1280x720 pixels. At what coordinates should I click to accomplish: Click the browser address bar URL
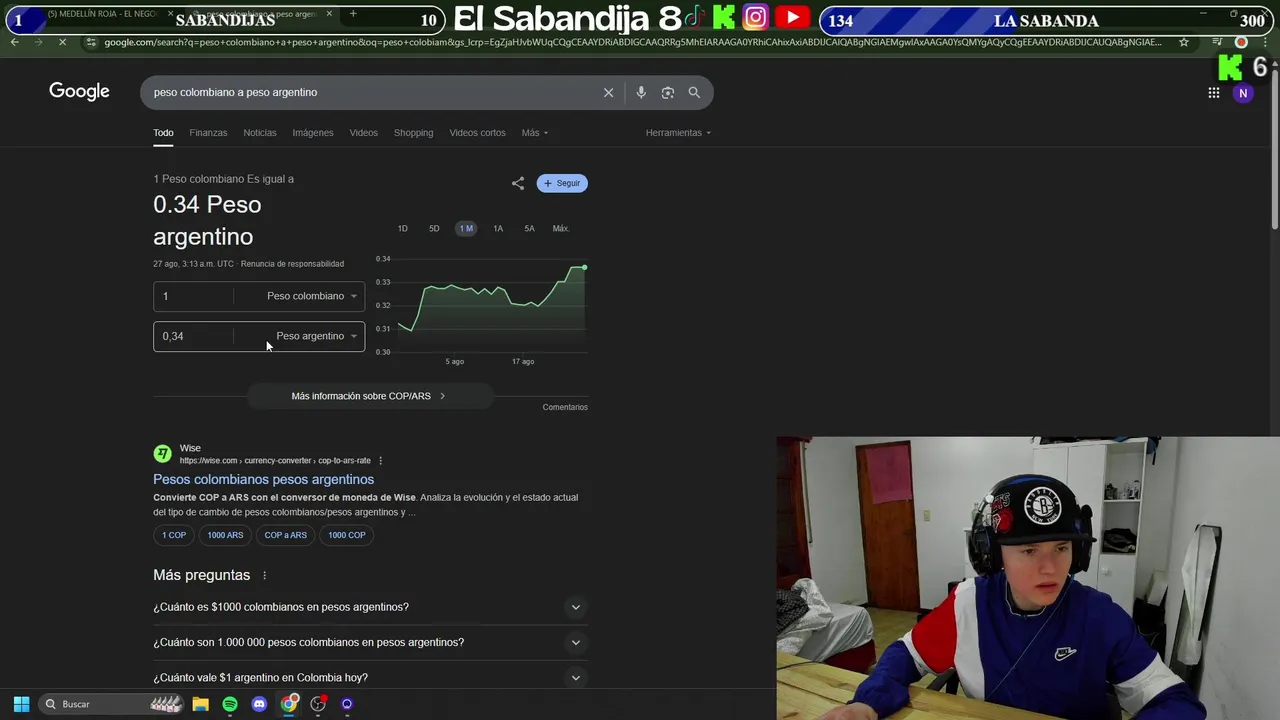(x=632, y=42)
